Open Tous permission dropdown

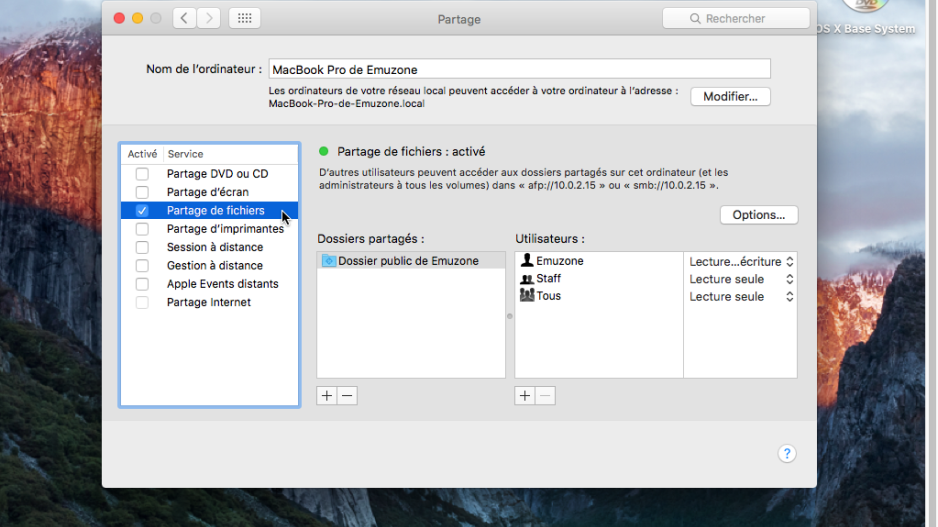[741, 296]
